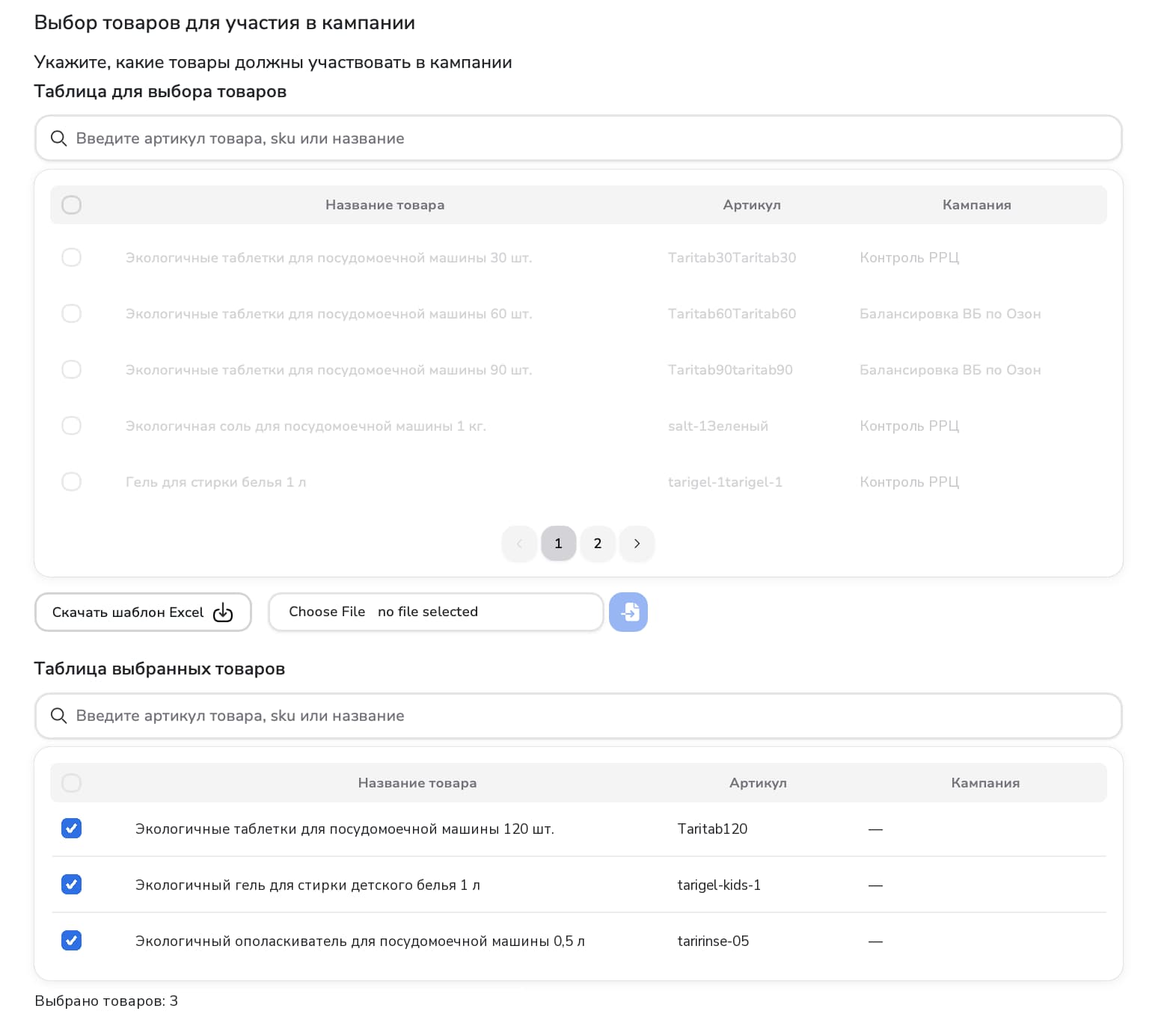Viewport: 1176px width, 1026px height.
Task: Select the salt-1Зеленый product checkbox
Action: 71,426
